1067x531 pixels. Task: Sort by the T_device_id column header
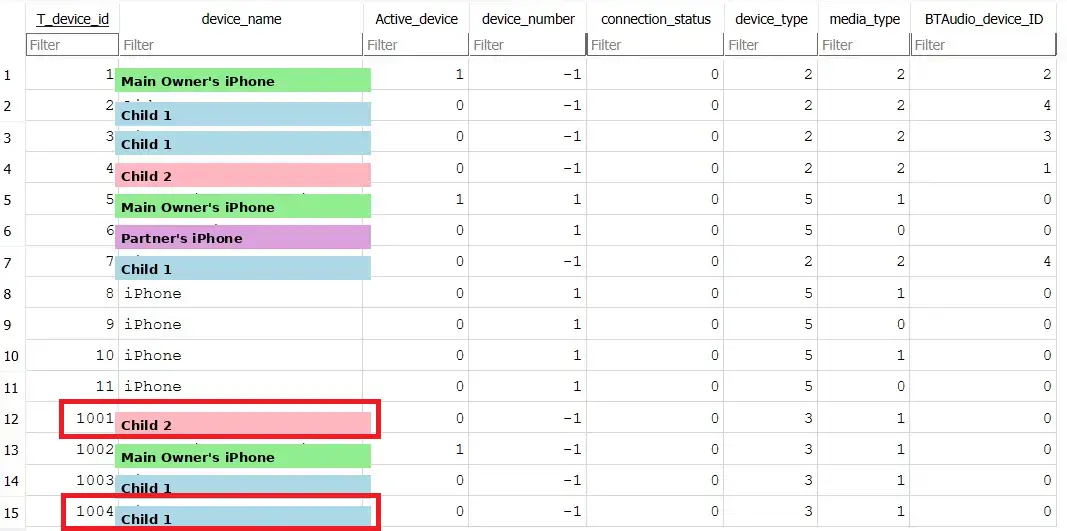tap(72, 19)
